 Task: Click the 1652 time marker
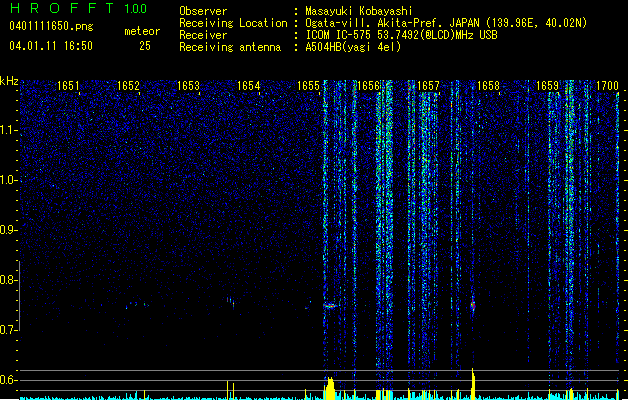128,86
